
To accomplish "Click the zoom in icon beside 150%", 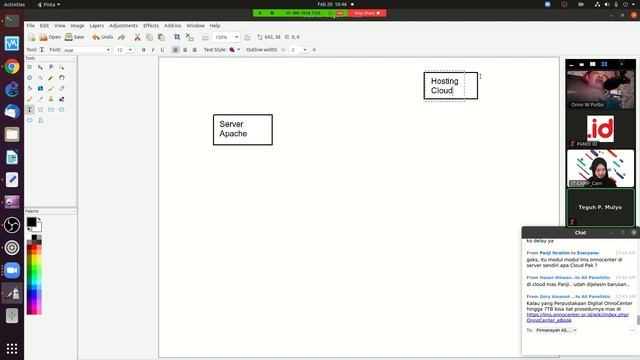I will (247, 37).
